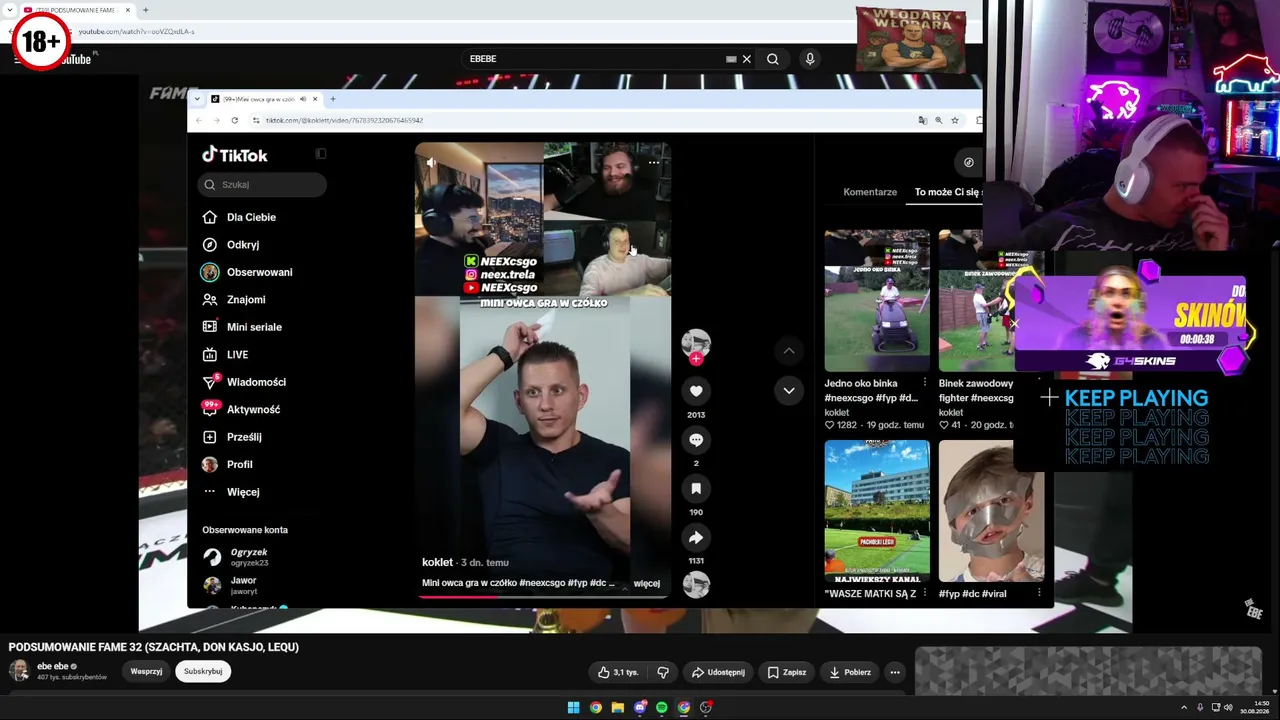Search YouTube with the magnifier button

click(x=772, y=59)
